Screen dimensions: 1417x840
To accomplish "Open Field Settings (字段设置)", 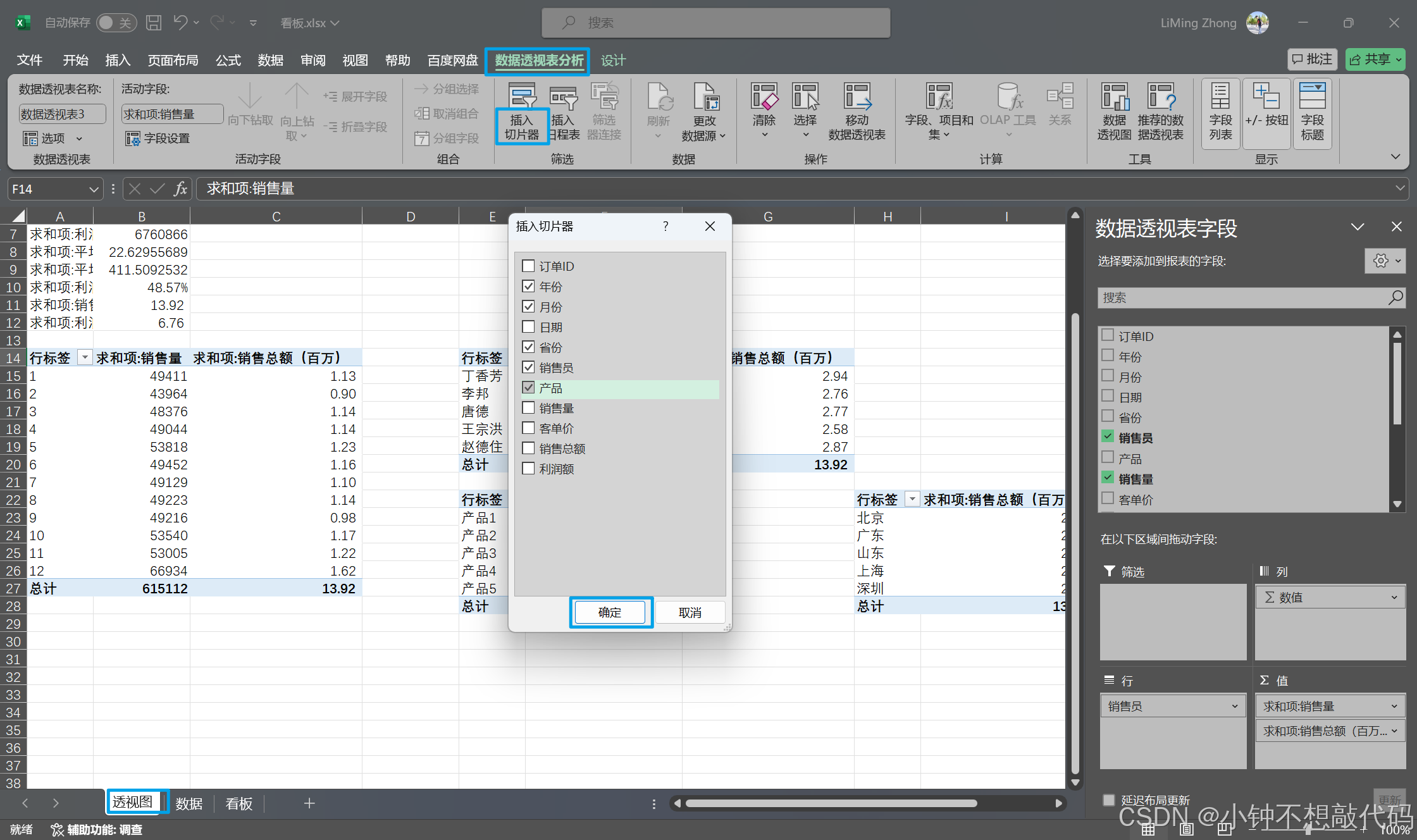I will click(158, 138).
